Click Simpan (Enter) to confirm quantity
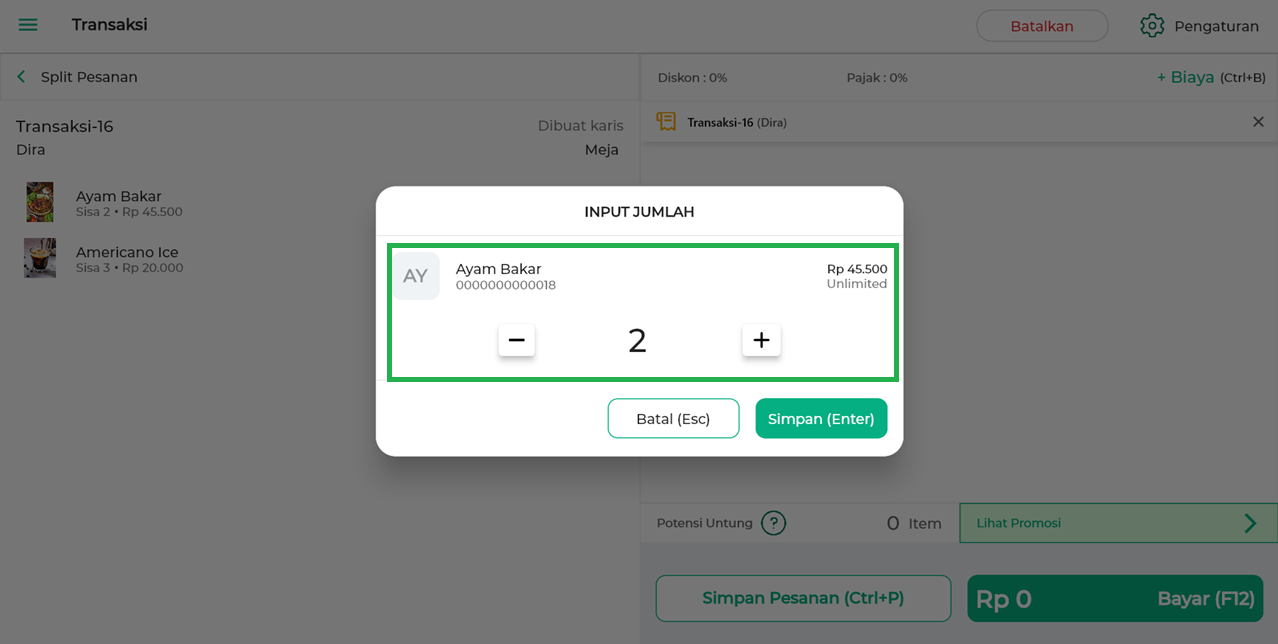This screenshot has width=1278, height=644. pos(821,418)
